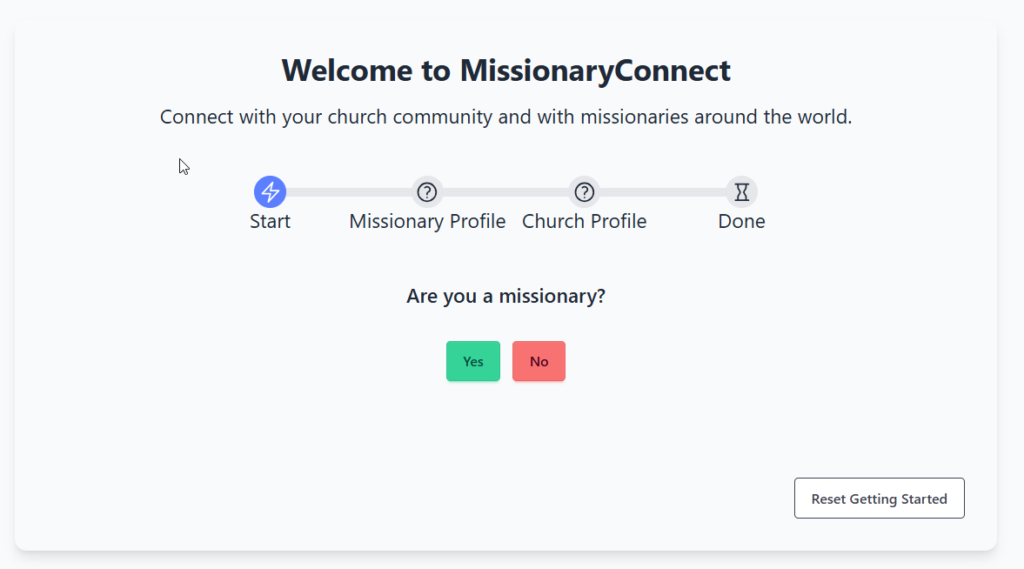The height and width of the screenshot is (569, 1024).
Task: Click the "Are you a missionary?" question text
Action: [x=506, y=296]
